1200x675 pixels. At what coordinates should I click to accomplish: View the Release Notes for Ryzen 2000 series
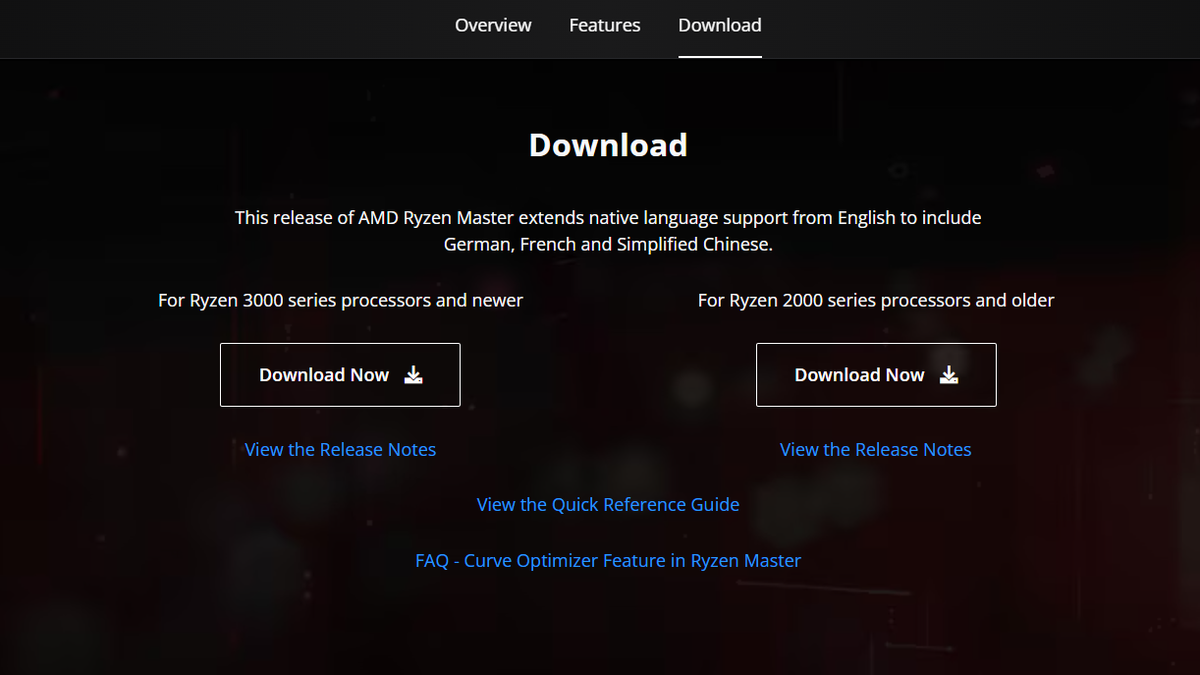point(876,450)
